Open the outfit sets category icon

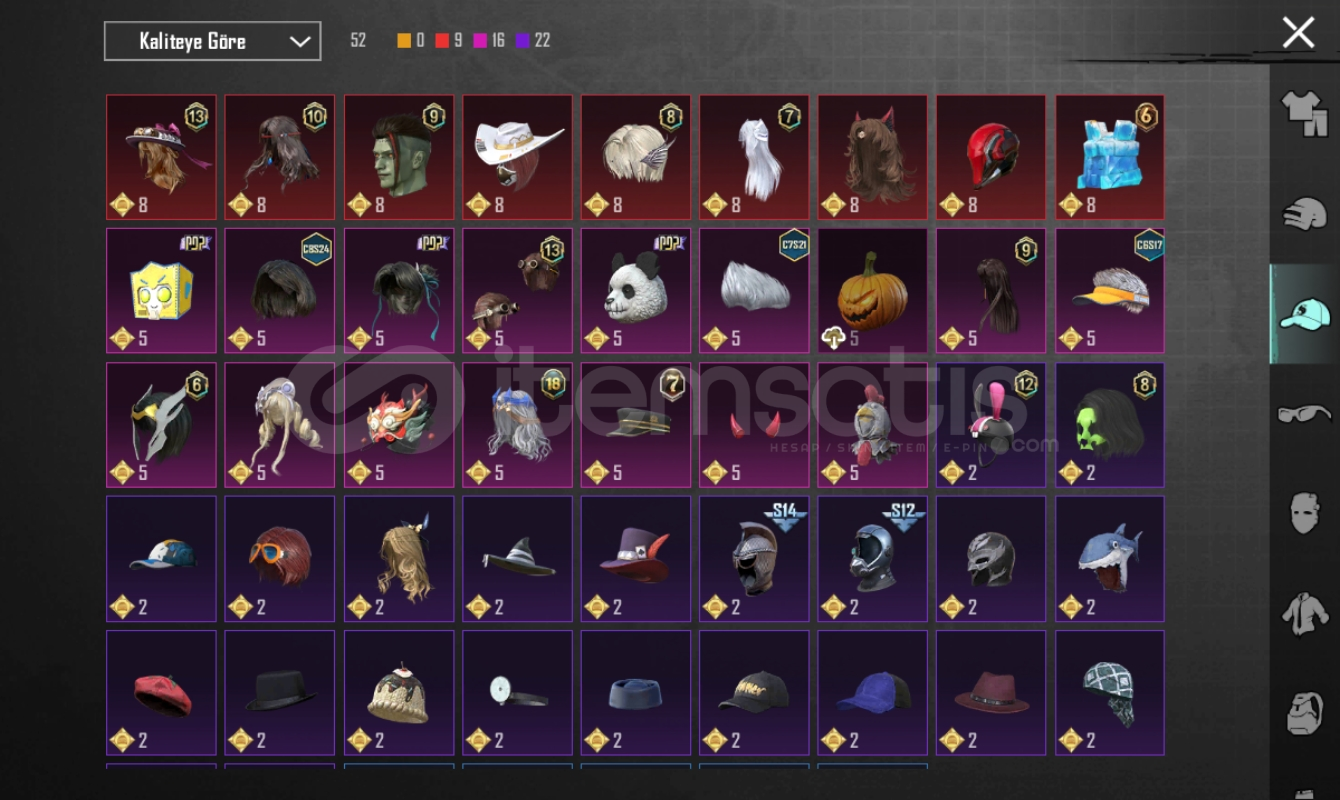(x=1304, y=113)
